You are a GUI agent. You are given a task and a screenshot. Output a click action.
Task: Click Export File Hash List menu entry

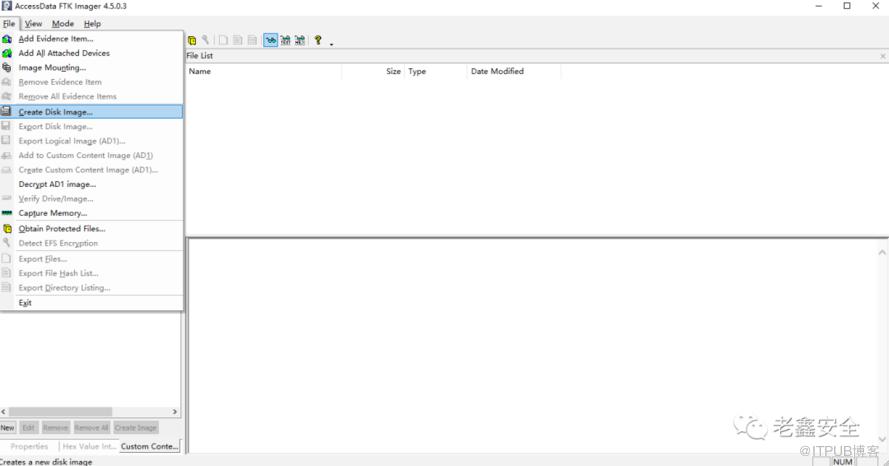(x=92, y=273)
